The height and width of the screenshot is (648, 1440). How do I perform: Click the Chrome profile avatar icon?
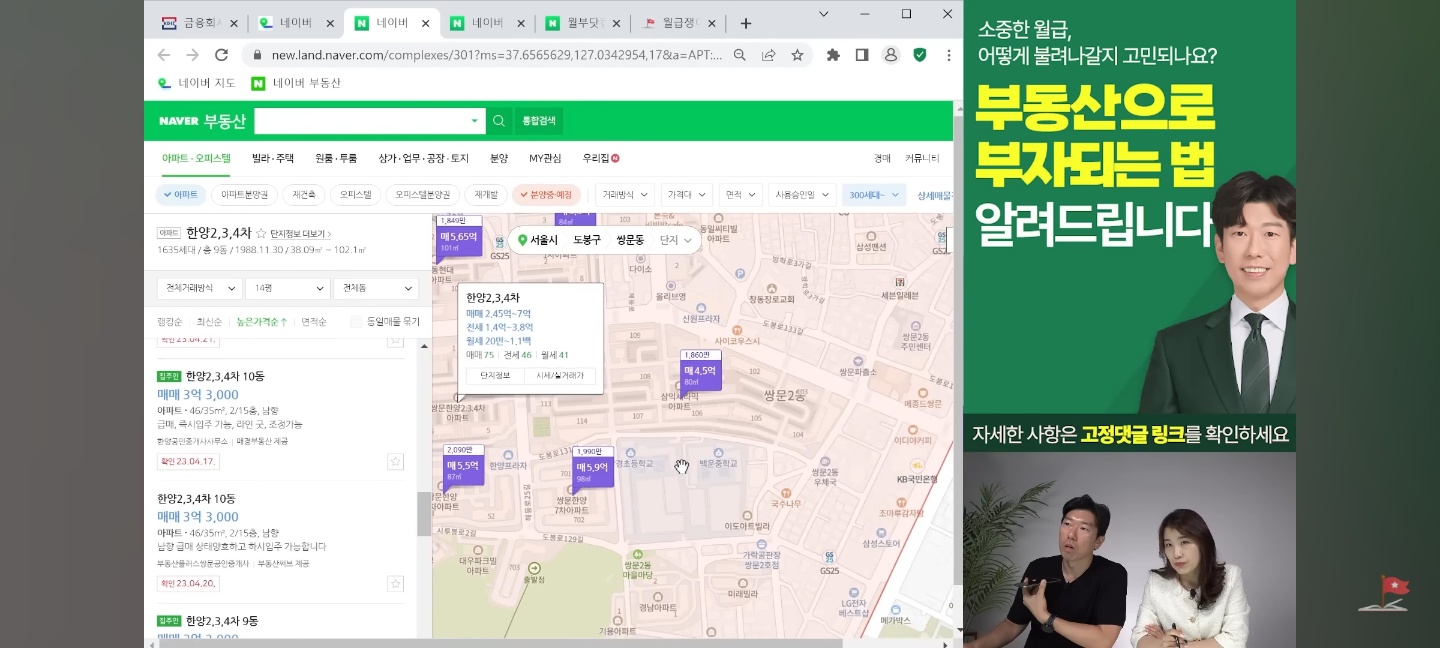click(x=891, y=55)
